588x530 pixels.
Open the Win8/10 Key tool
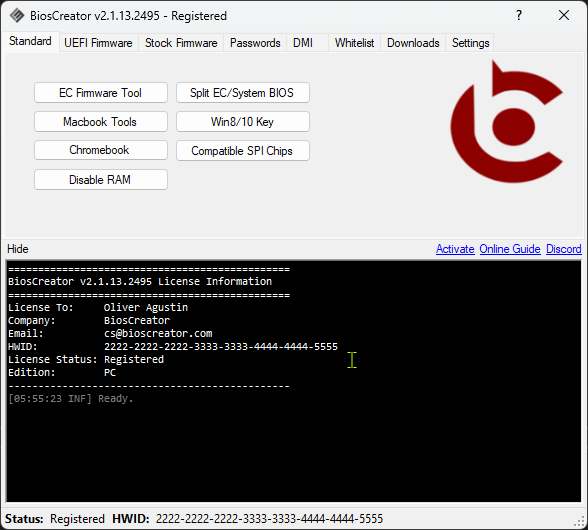pos(243,122)
